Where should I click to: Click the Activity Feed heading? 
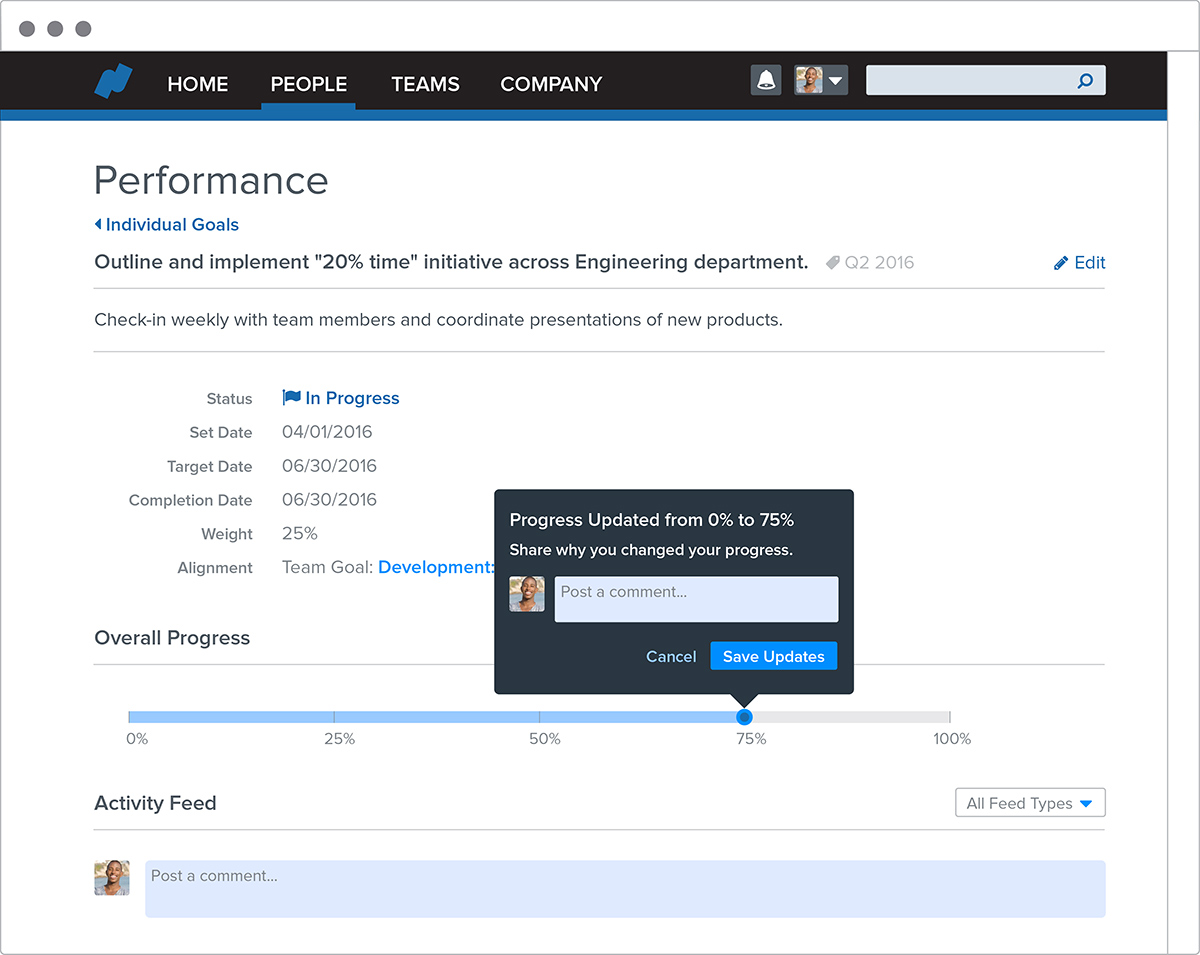155,803
